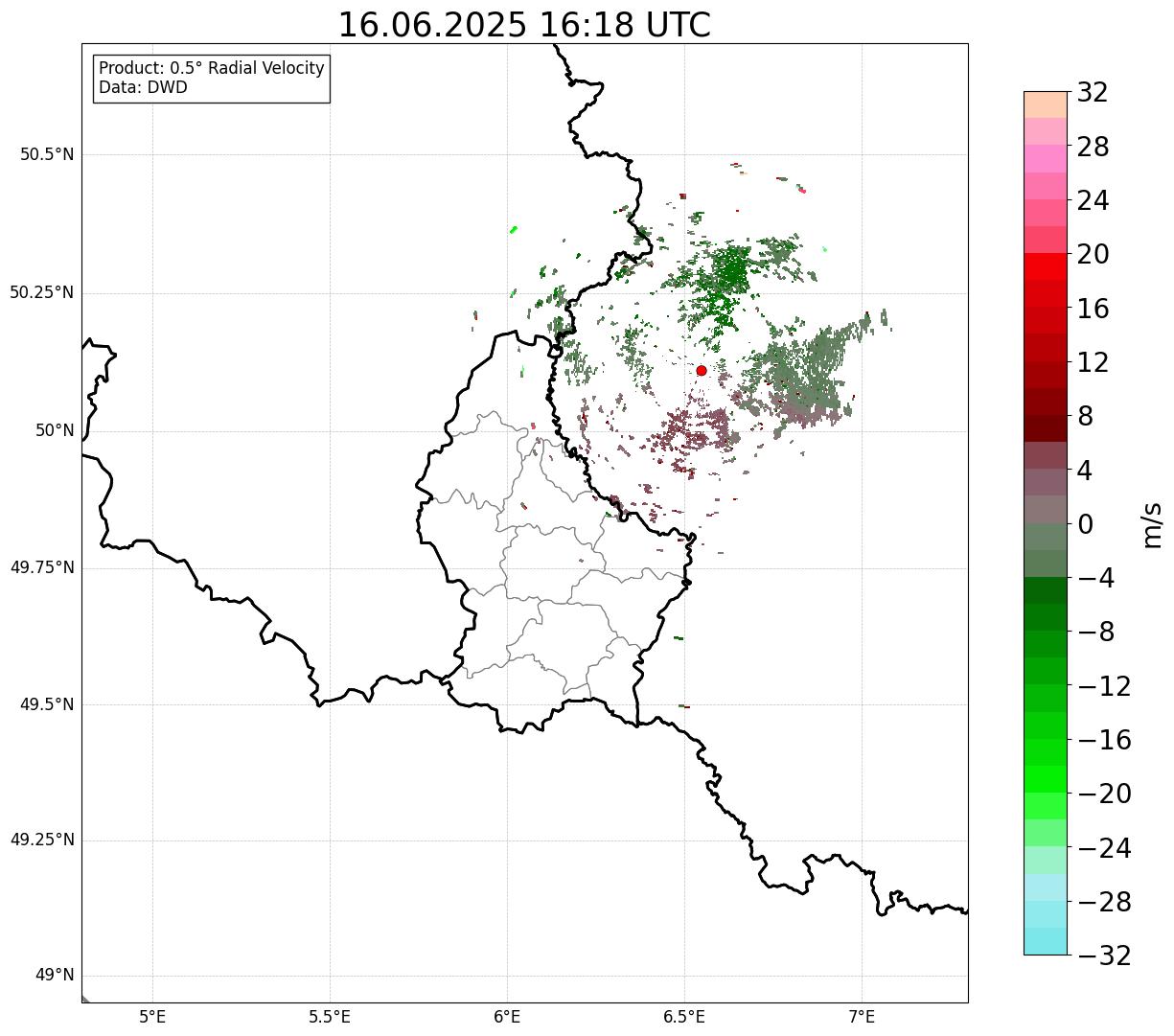Select the colorbar label 8

pos(1085,417)
